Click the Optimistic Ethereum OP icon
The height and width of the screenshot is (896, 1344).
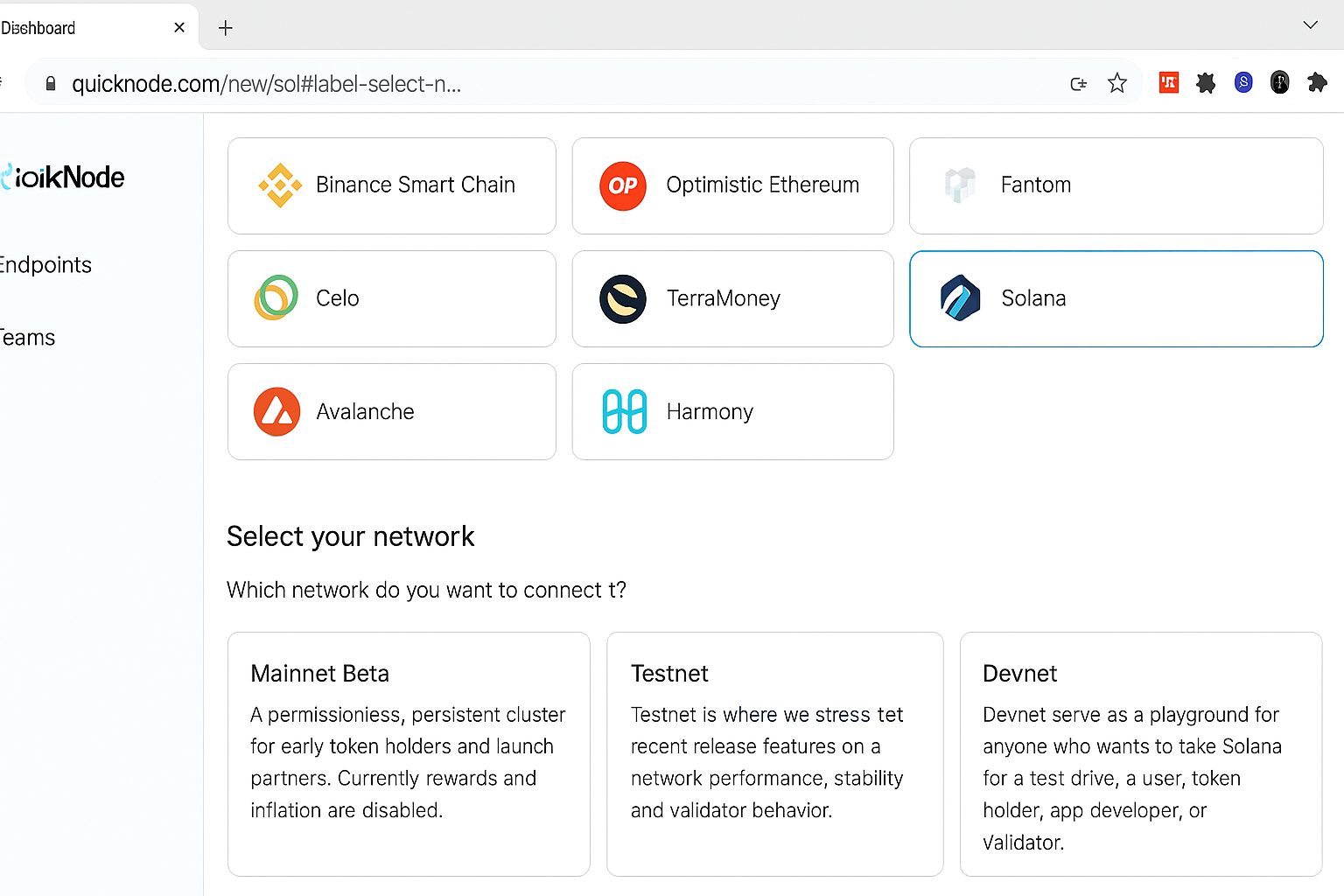[622, 185]
